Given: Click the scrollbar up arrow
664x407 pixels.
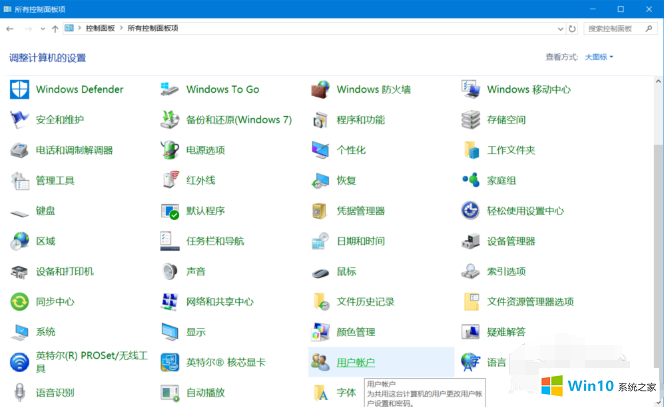Looking at the screenshot, I should pyautogui.click(x=658, y=81).
